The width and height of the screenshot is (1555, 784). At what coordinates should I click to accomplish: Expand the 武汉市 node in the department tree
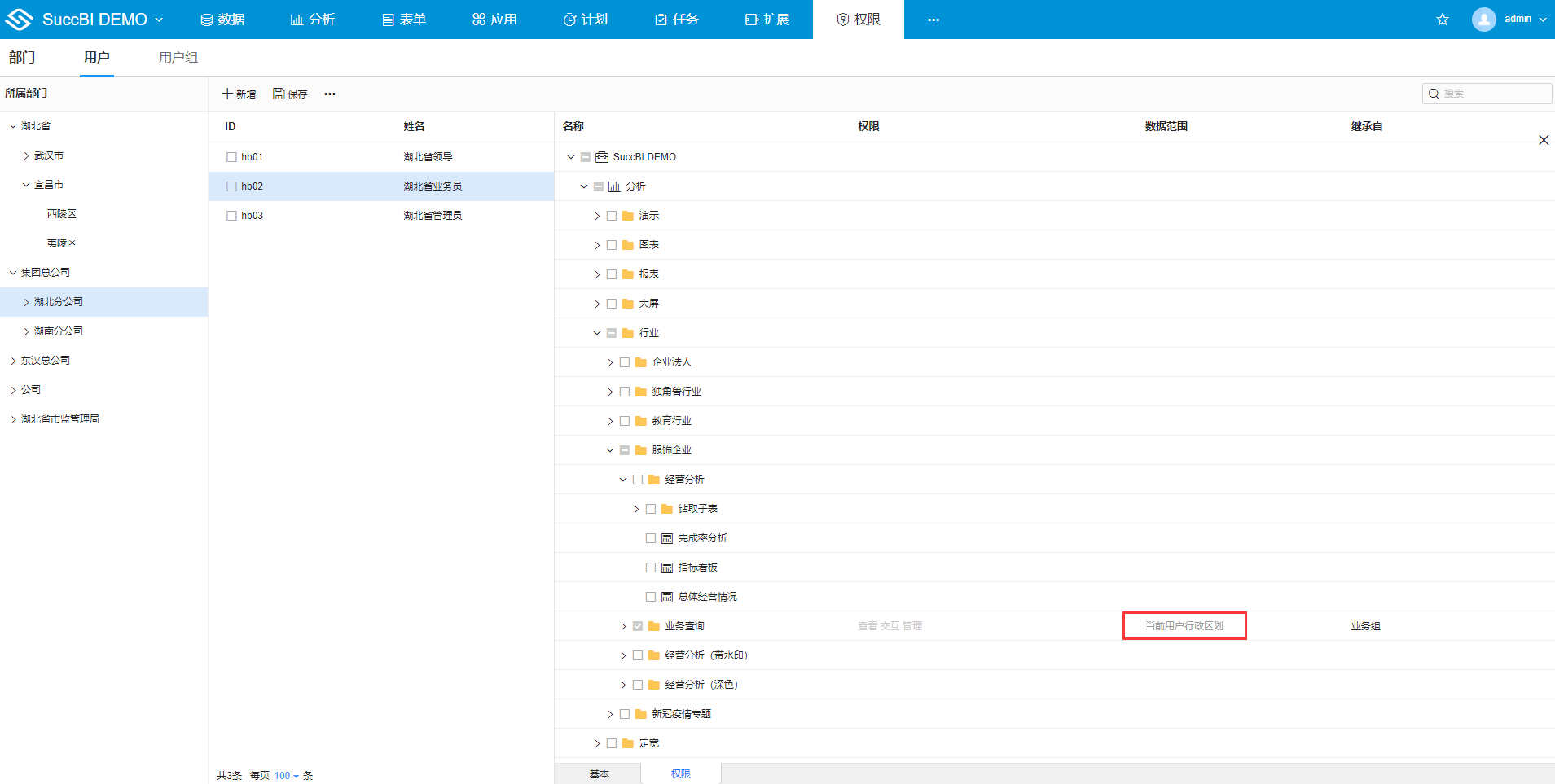(25, 155)
